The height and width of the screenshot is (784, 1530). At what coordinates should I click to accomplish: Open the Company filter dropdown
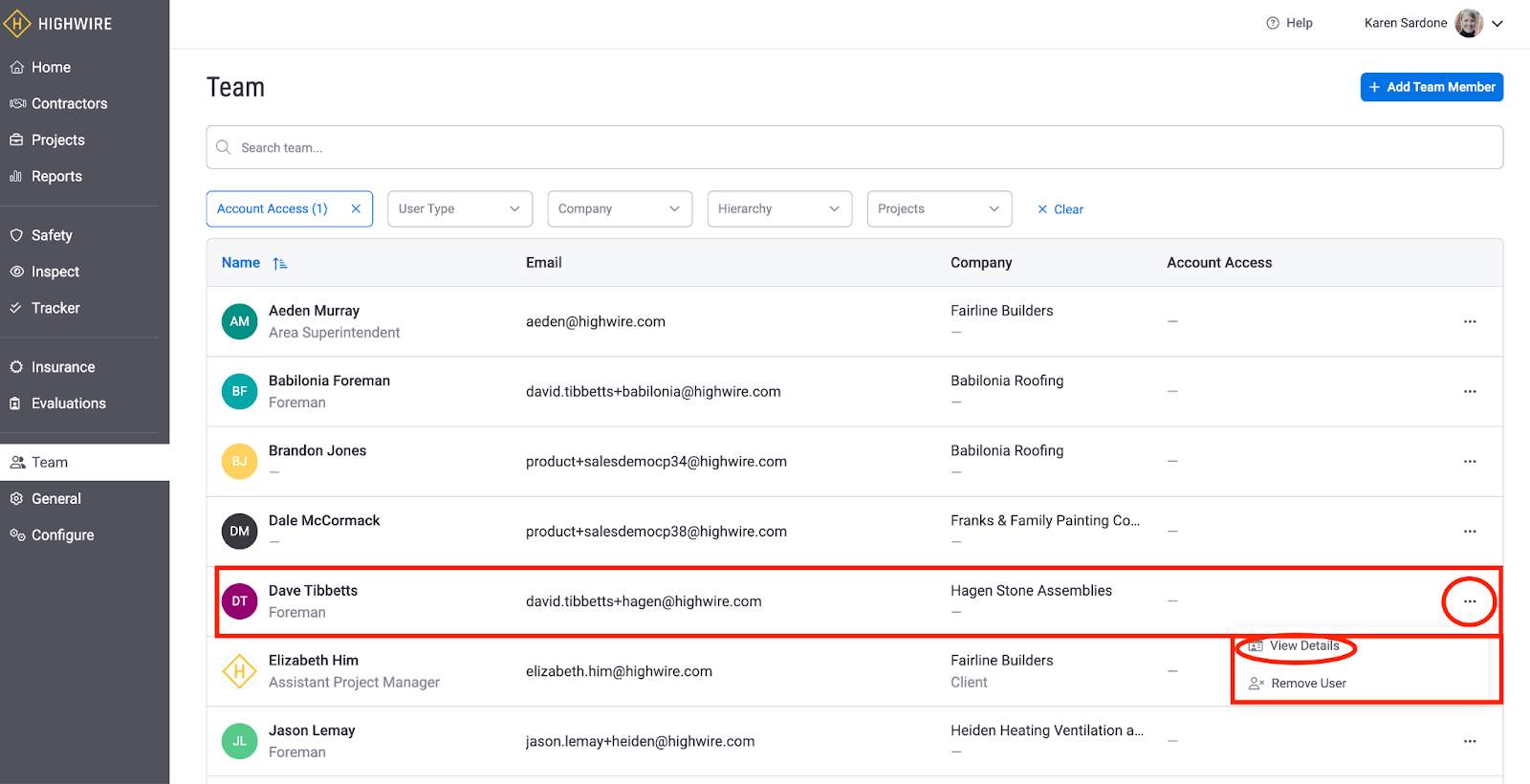tap(620, 208)
